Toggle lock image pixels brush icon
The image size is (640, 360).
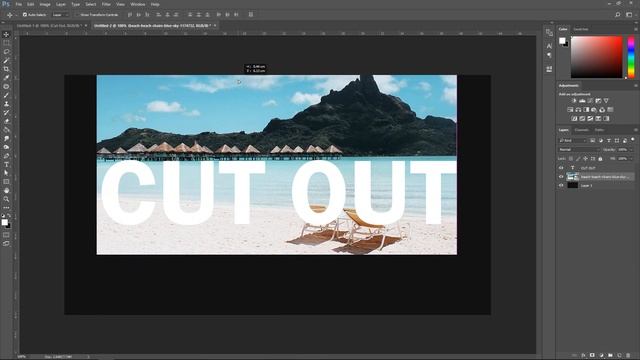pyautogui.click(x=578, y=158)
